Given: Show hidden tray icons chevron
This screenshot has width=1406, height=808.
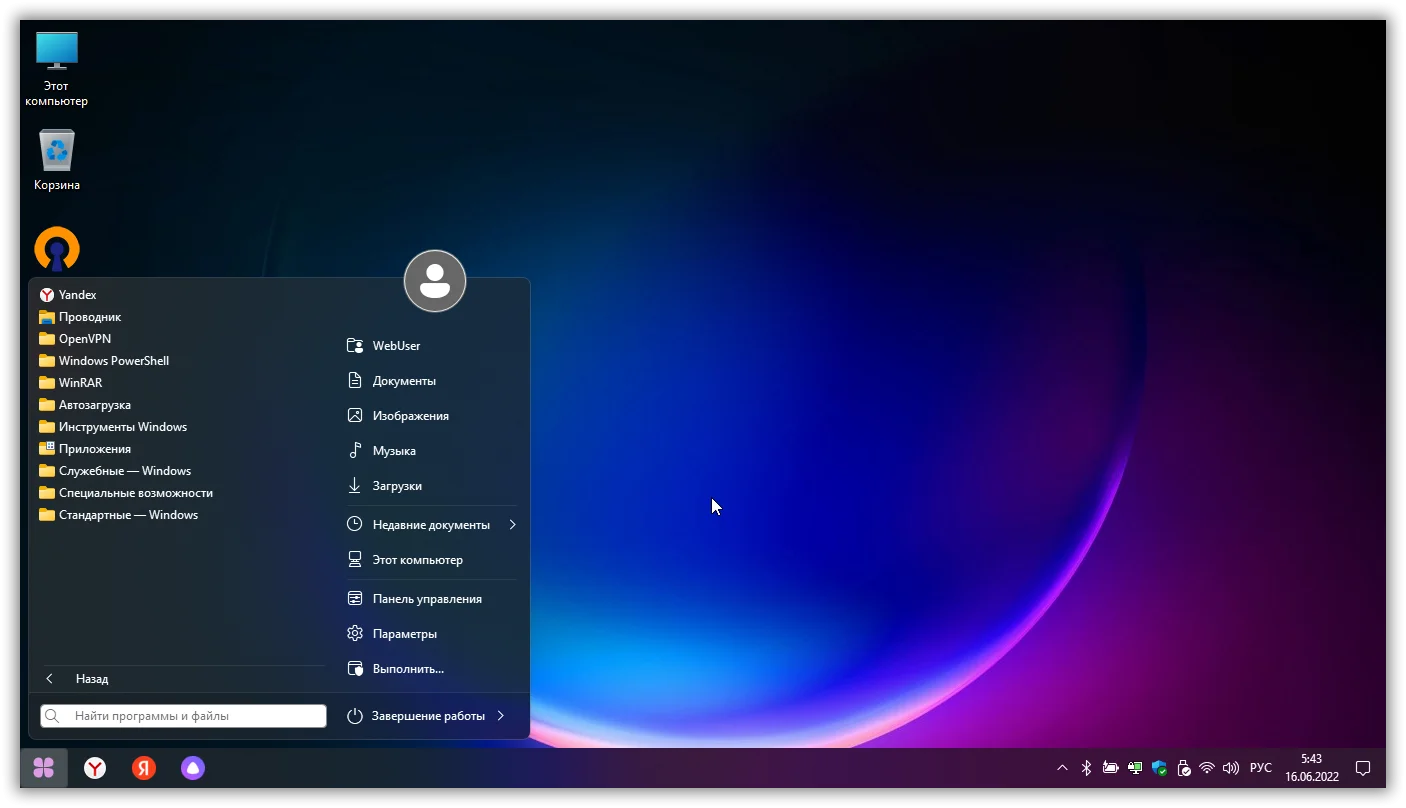Looking at the screenshot, I should [x=1062, y=768].
